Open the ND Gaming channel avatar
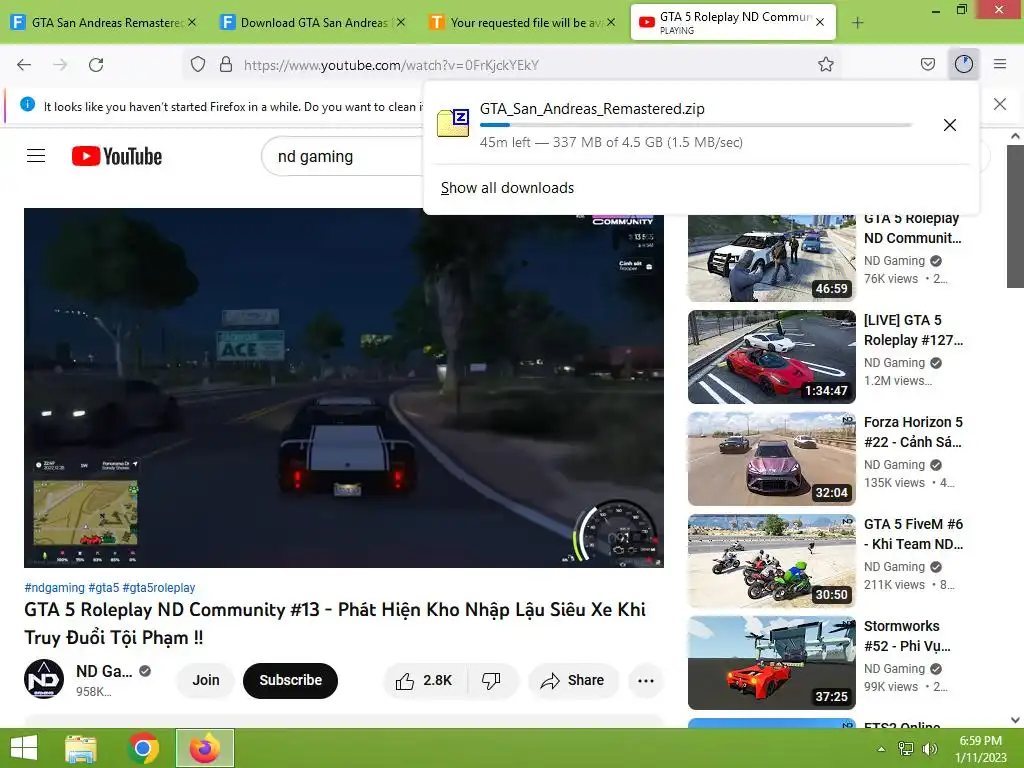Image resolution: width=1024 pixels, height=768 pixels. pyautogui.click(x=44, y=679)
